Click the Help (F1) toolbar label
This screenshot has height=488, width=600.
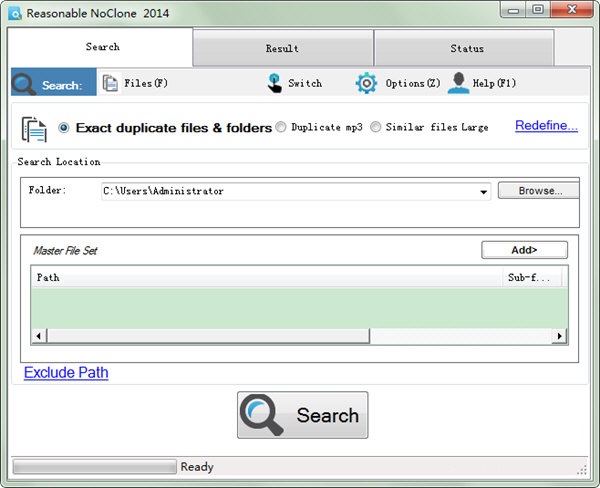[x=494, y=83]
